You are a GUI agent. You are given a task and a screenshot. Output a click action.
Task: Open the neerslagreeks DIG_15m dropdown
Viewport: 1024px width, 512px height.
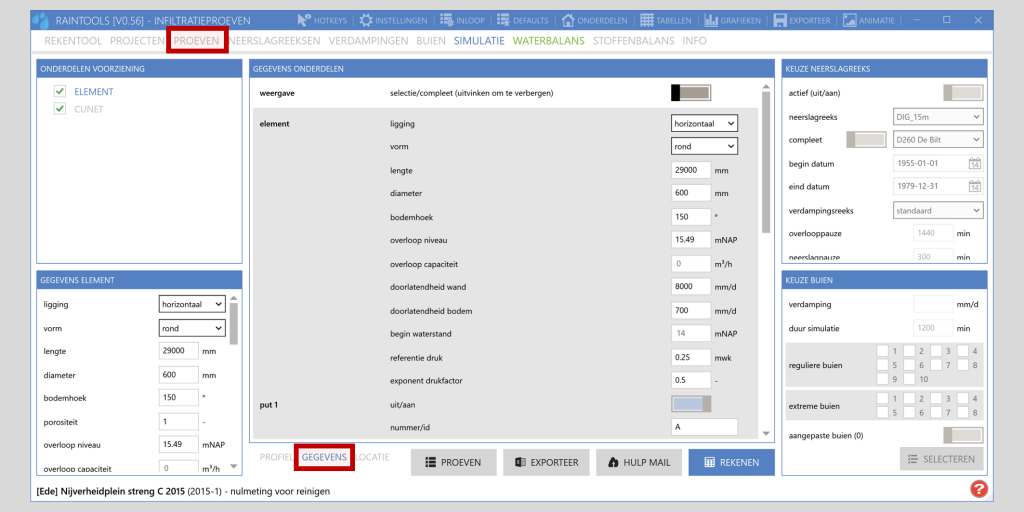point(937,117)
